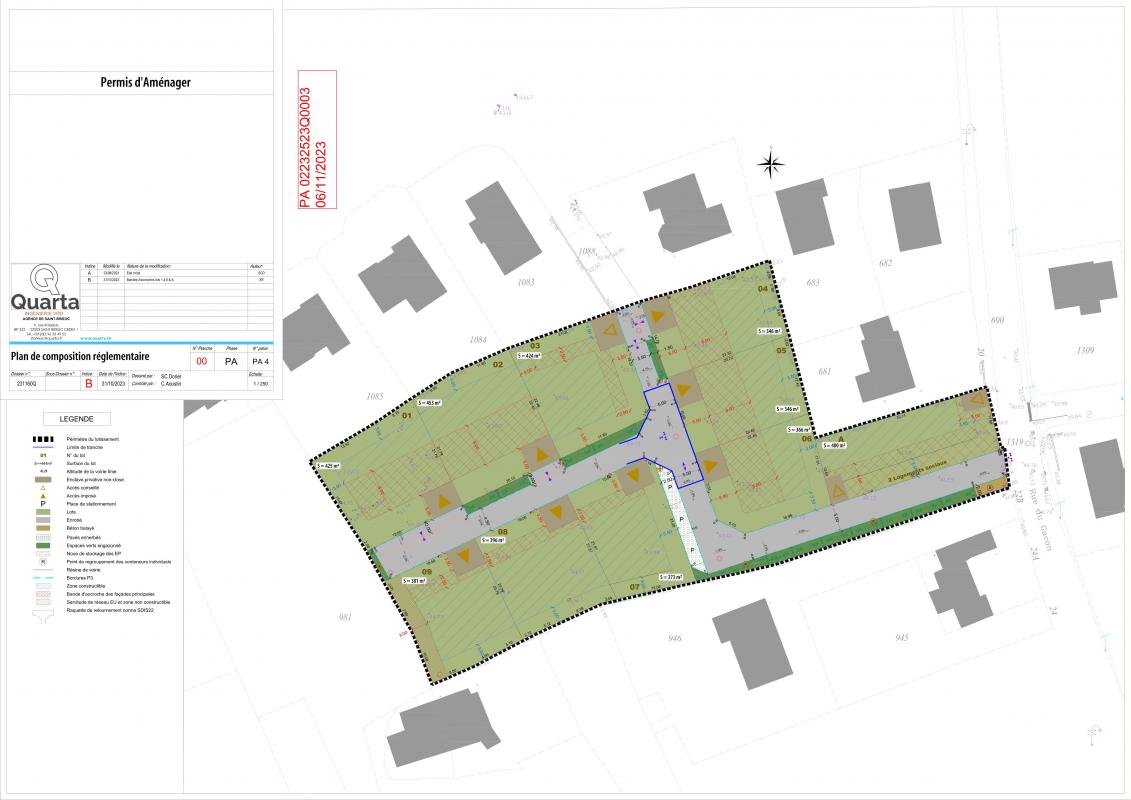Click the 'Bordures P3' cyan dashed legend symbol
The image size is (1131, 800).
point(43,579)
